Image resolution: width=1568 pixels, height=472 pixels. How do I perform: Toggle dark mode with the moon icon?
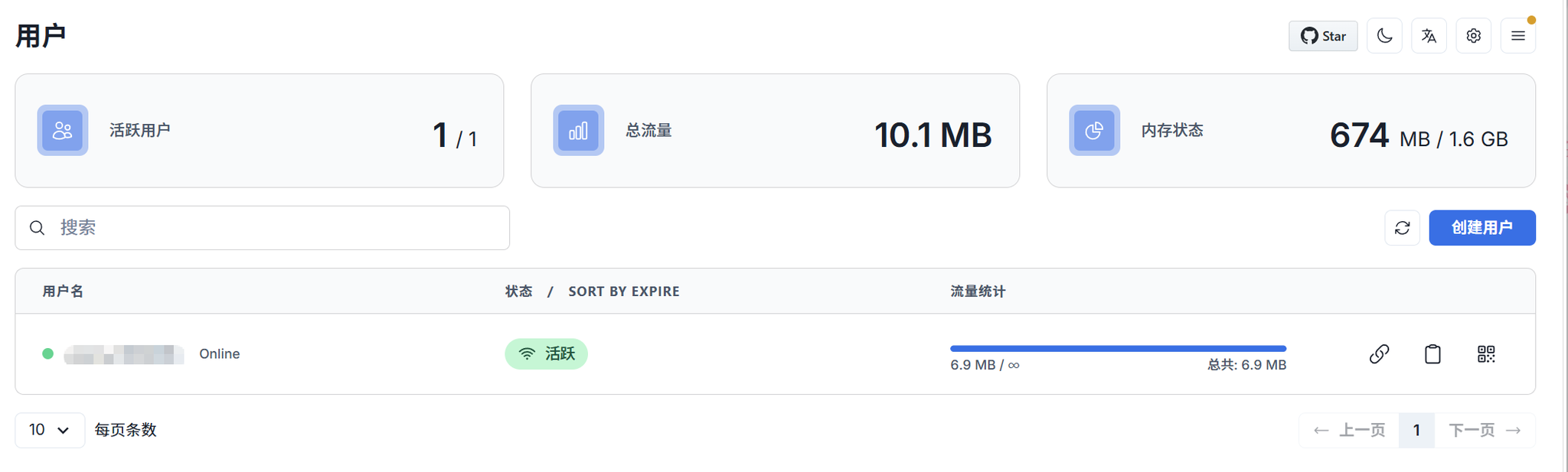(x=1384, y=36)
